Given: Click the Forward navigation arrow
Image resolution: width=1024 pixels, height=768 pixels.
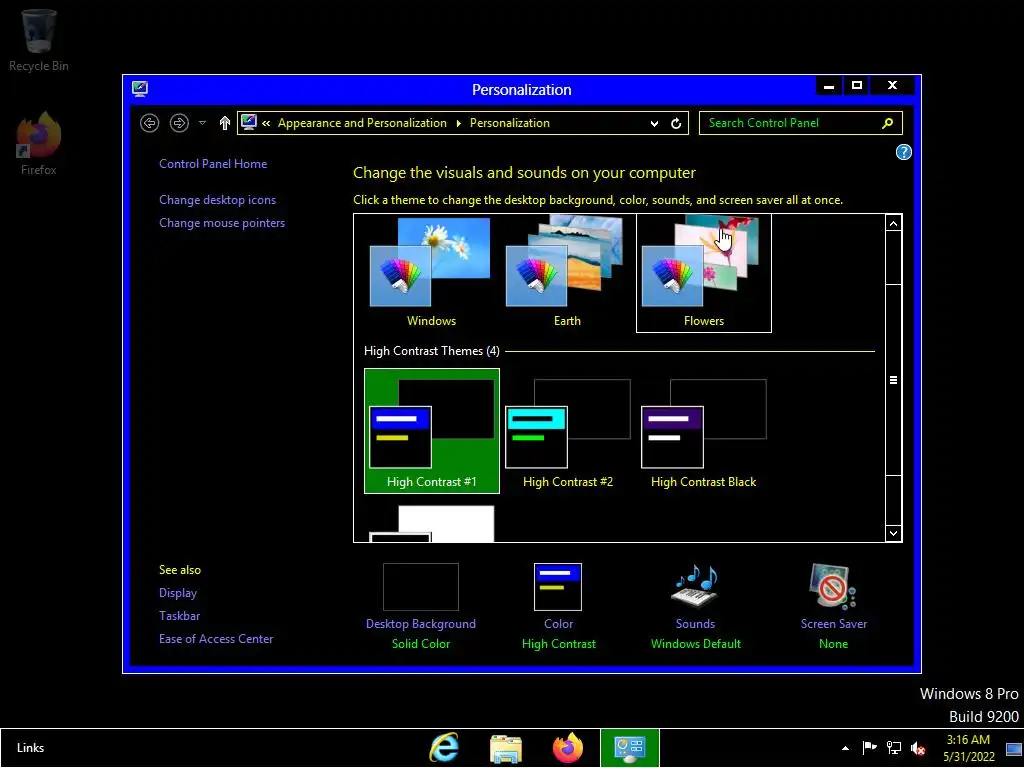Looking at the screenshot, I should click(179, 123).
